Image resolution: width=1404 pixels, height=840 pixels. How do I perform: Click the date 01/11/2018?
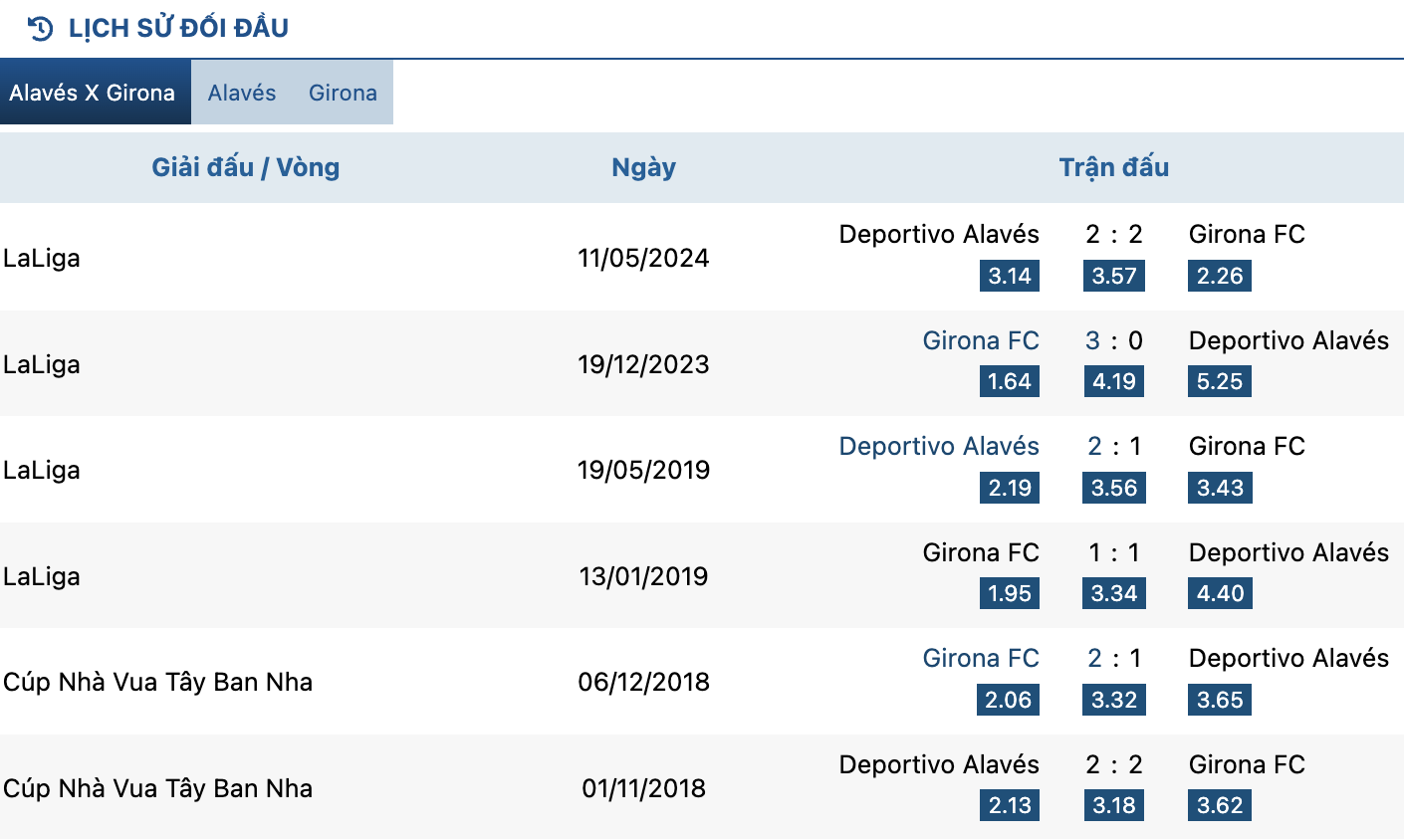(x=643, y=788)
